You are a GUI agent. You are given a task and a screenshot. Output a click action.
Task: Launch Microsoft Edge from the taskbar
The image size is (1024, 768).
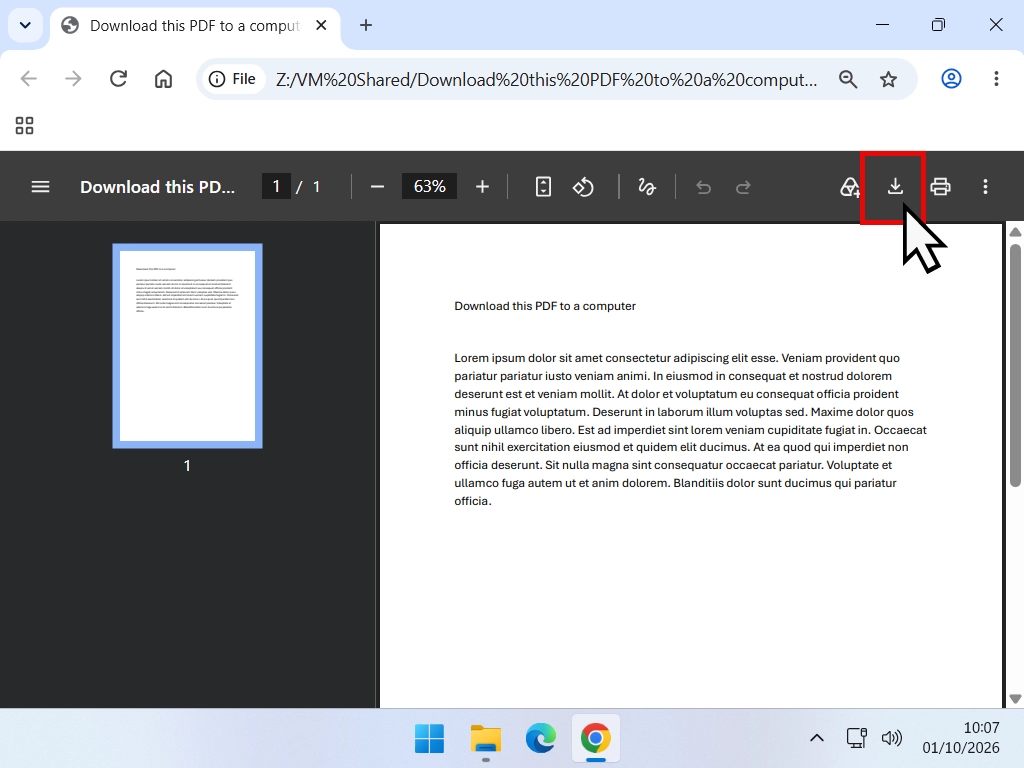(x=541, y=739)
